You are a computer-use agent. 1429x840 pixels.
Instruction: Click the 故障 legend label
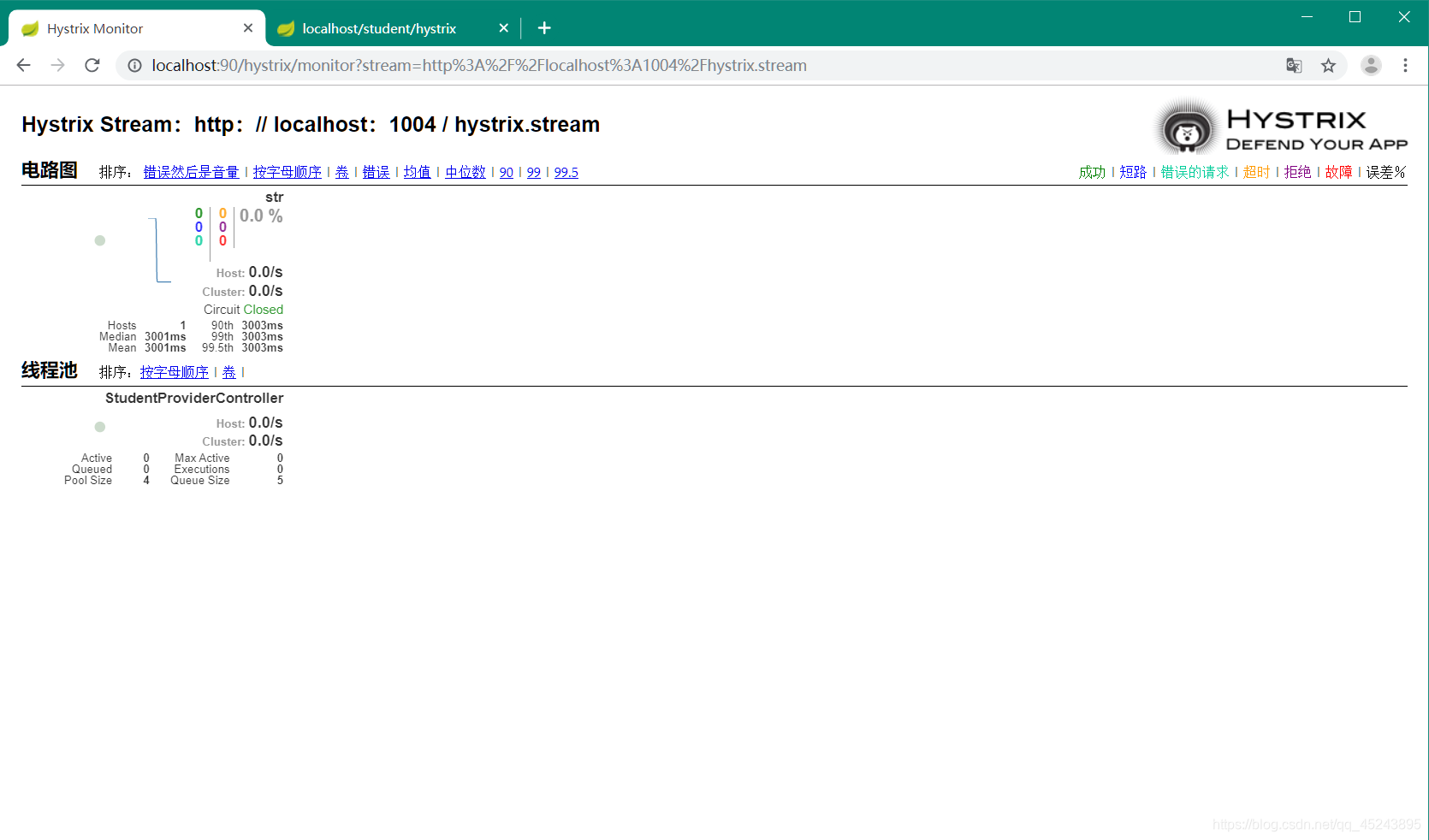1338,172
